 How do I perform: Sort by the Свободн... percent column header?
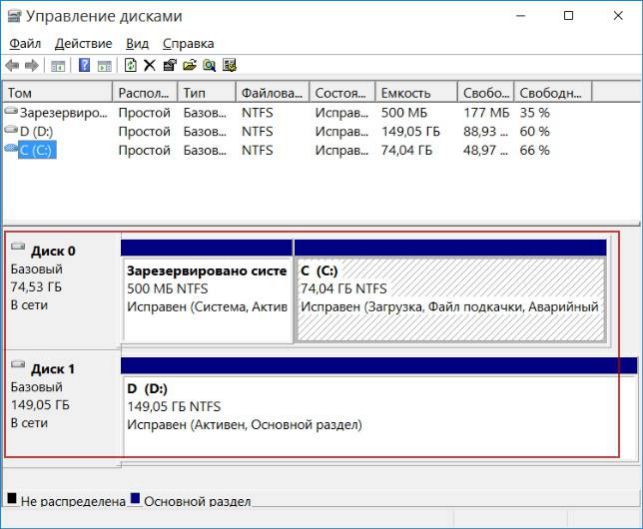(x=553, y=93)
